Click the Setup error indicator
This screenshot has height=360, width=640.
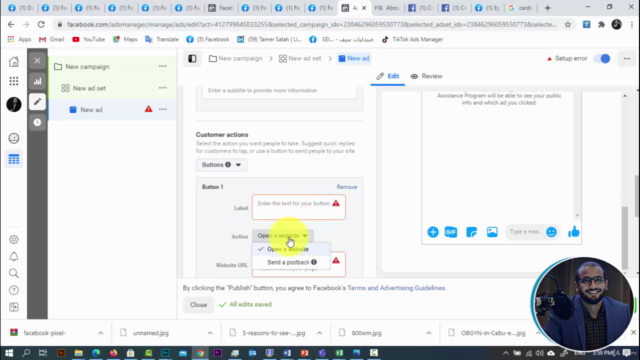pos(567,58)
